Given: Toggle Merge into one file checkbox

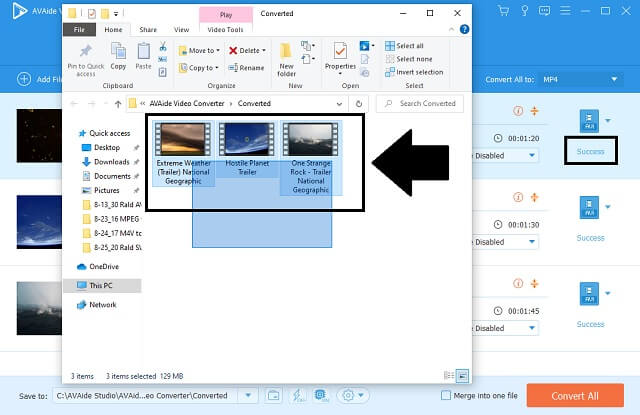Looking at the screenshot, I should [x=446, y=395].
